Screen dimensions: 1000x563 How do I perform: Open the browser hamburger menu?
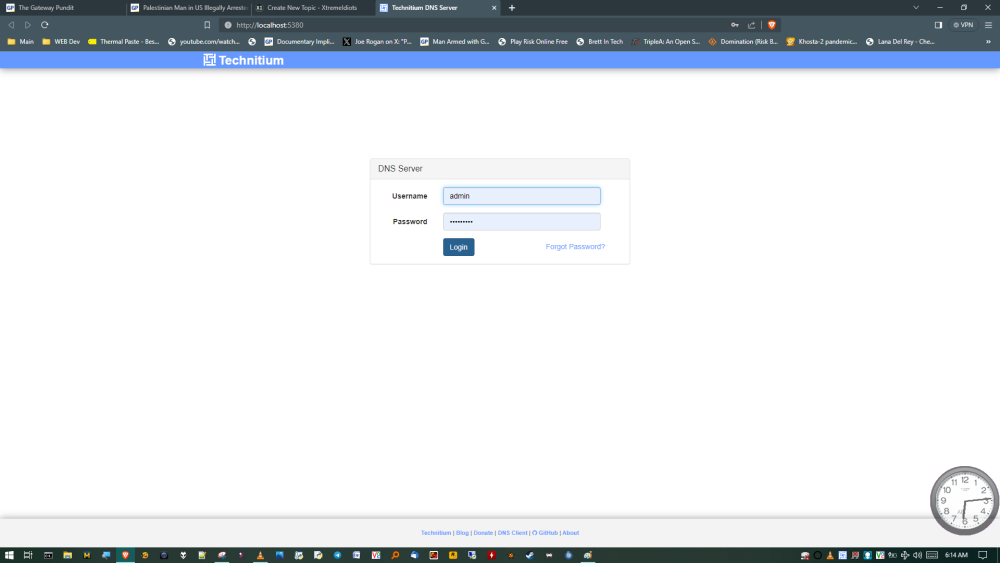click(x=988, y=25)
